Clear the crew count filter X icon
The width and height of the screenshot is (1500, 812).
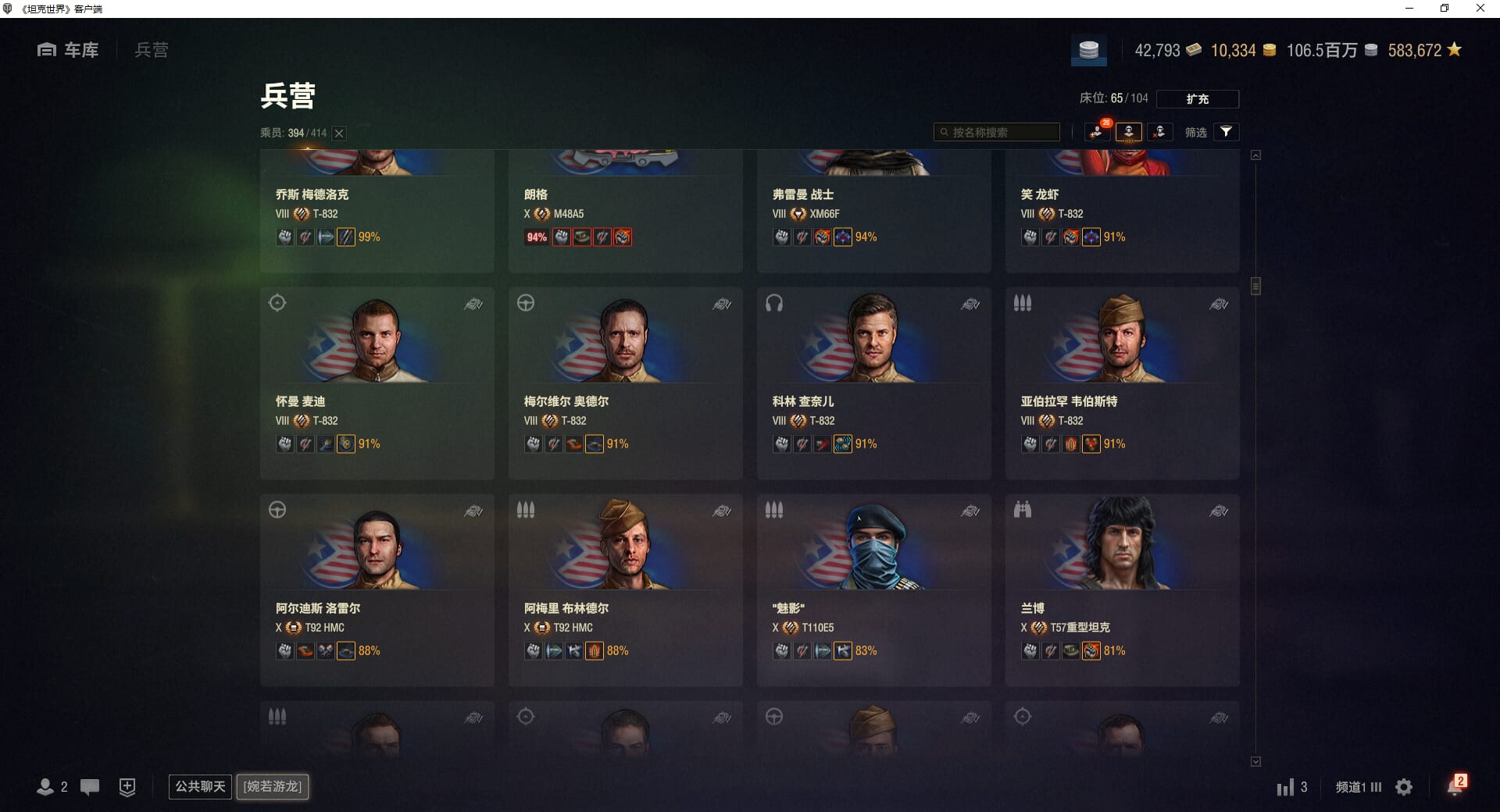click(339, 134)
